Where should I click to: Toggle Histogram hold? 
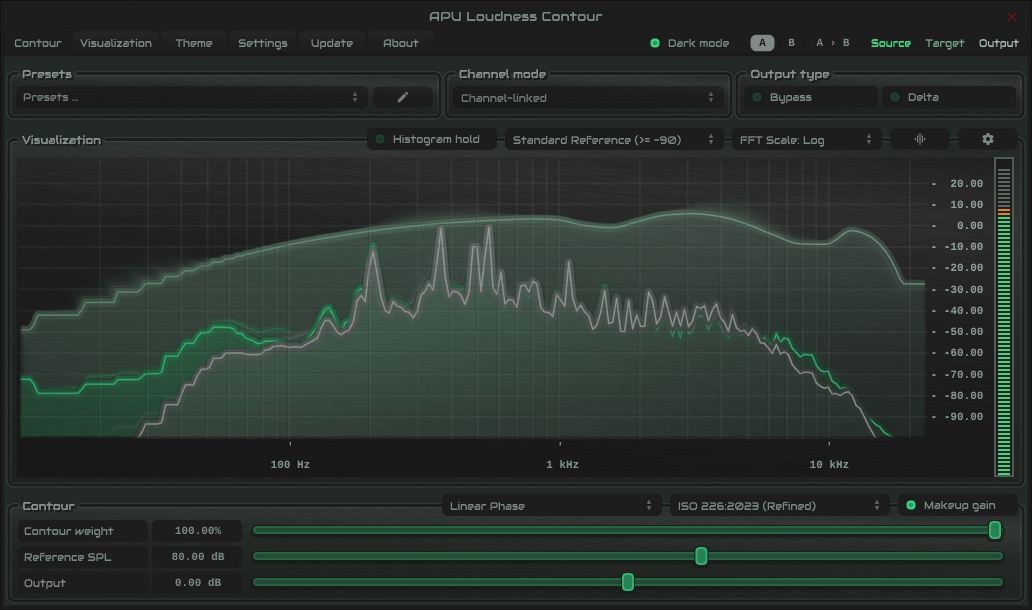coord(432,140)
